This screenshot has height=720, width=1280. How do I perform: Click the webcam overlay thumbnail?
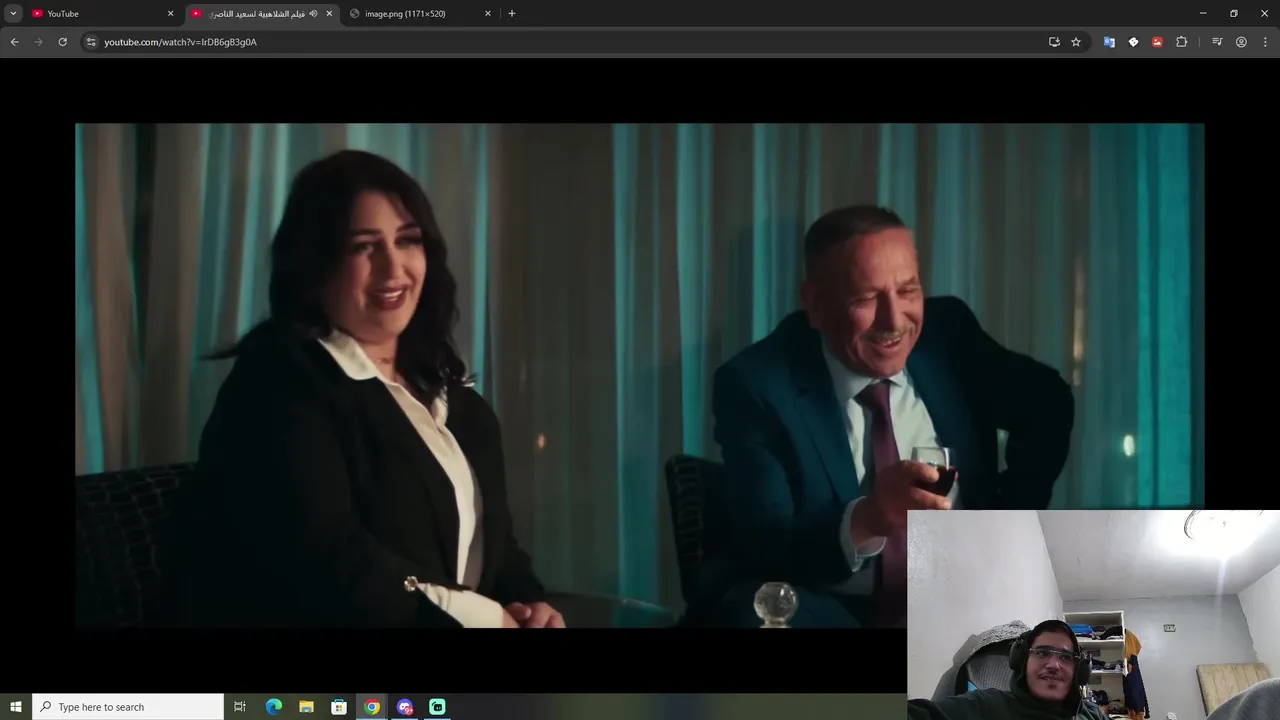pyautogui.click(x=1093, y=615)
